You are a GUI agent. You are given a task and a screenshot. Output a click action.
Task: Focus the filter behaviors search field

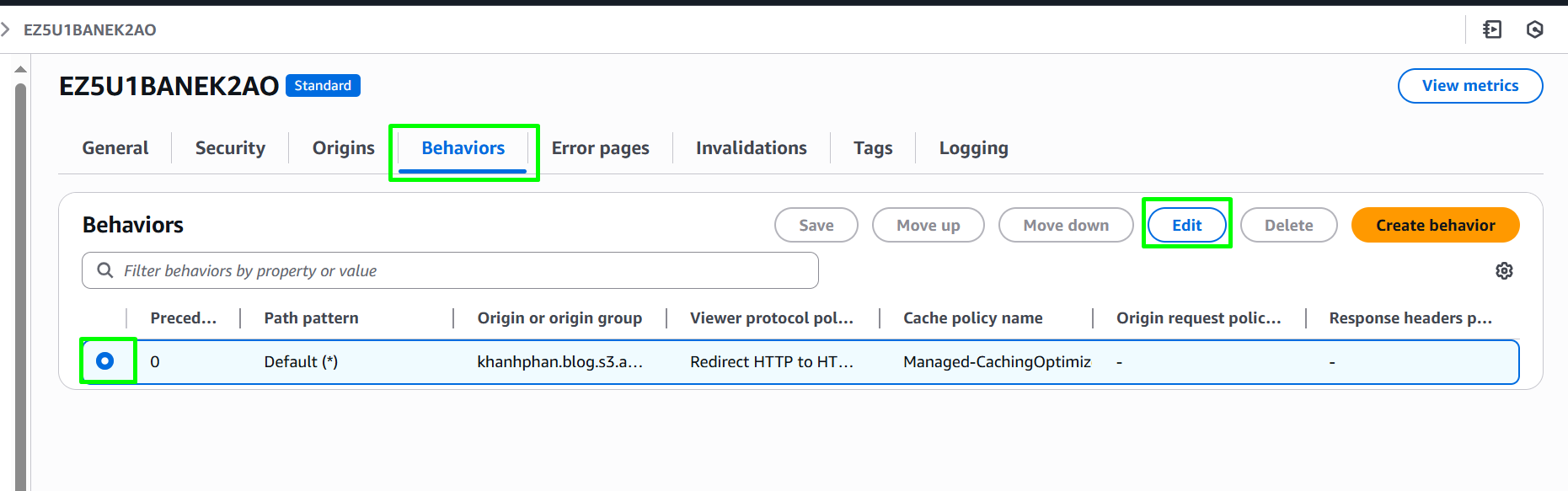click(450, 270)
